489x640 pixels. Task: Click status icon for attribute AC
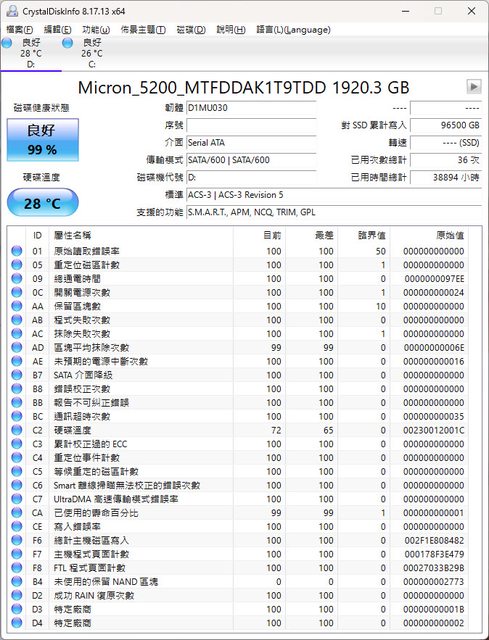(17, 334)
